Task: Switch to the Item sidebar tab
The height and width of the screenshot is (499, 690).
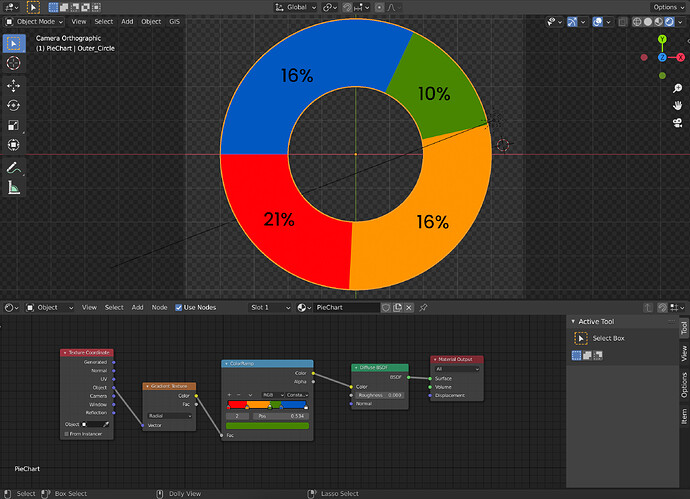Action: coord(684,416)
